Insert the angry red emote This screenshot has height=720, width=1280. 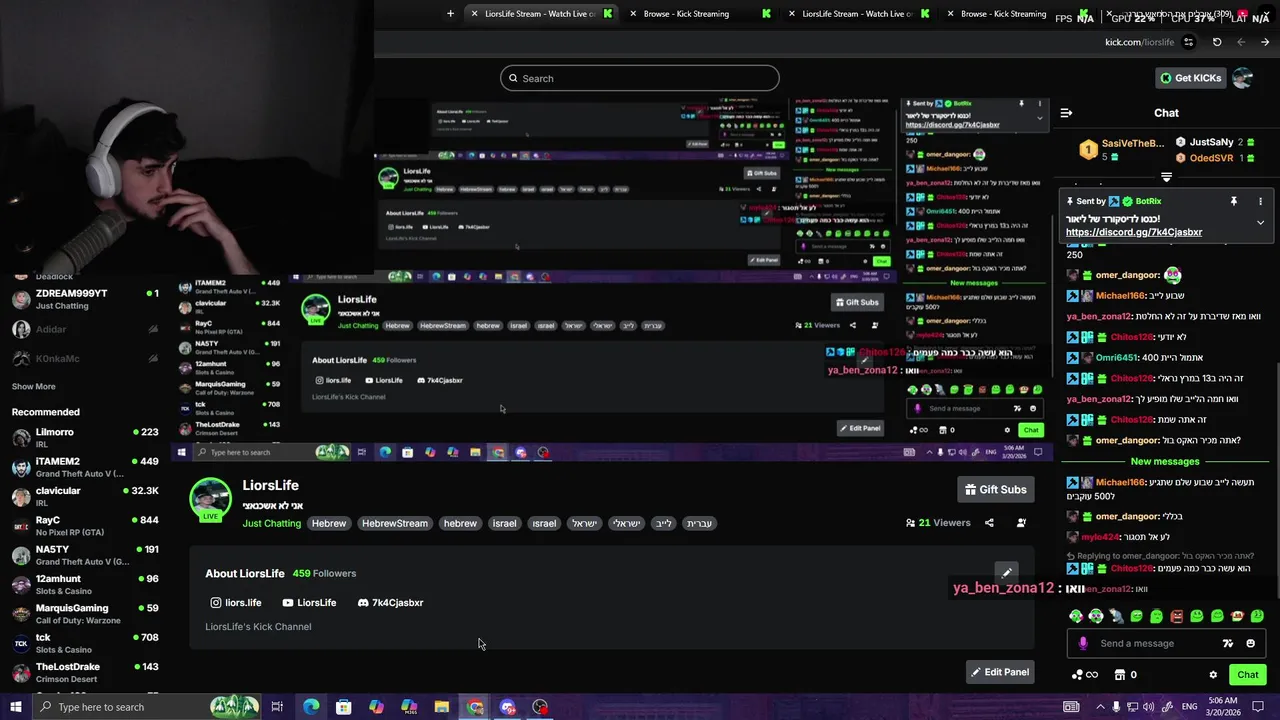(1177, 616)
